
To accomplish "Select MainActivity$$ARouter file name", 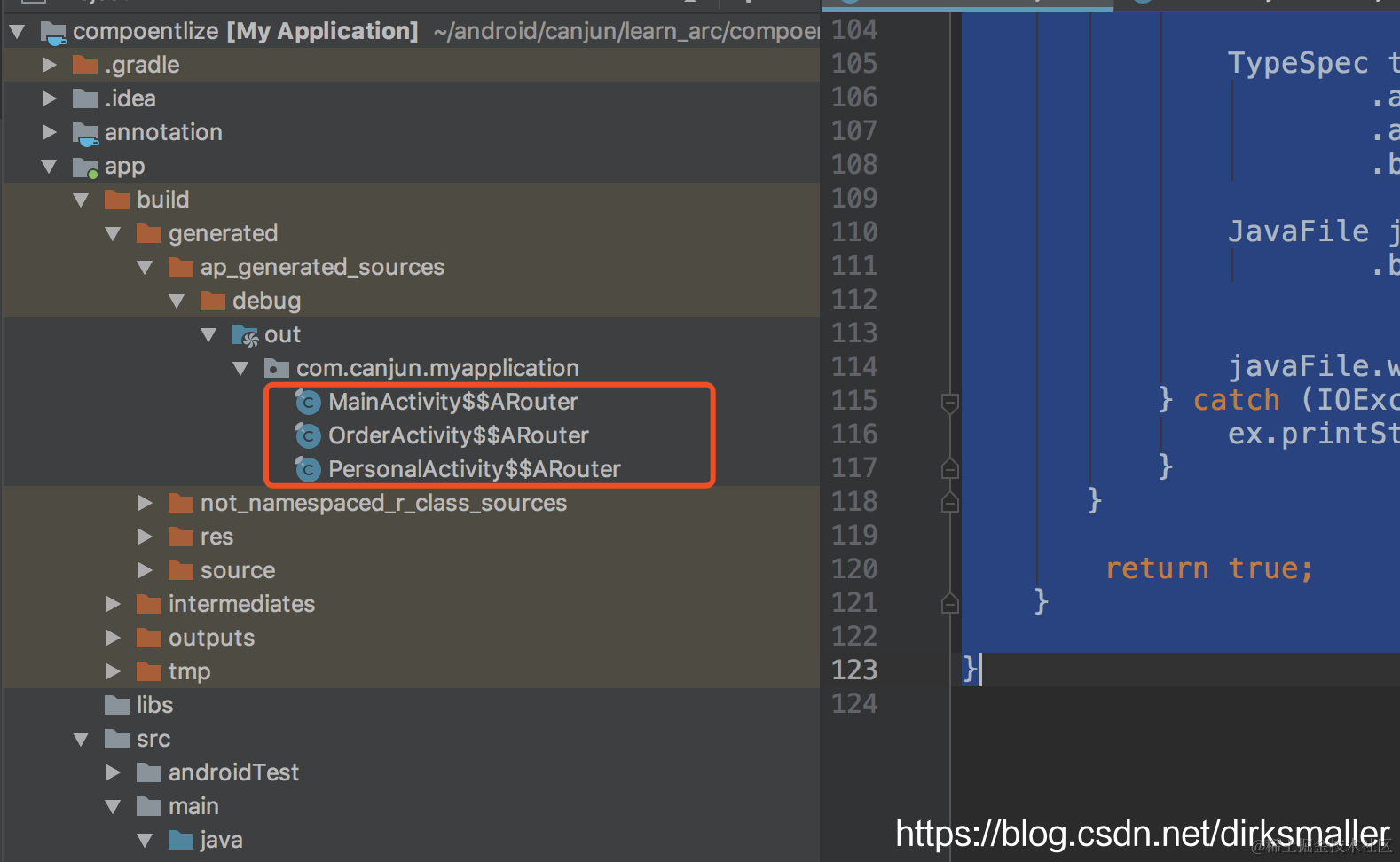I will click(453, 402).
